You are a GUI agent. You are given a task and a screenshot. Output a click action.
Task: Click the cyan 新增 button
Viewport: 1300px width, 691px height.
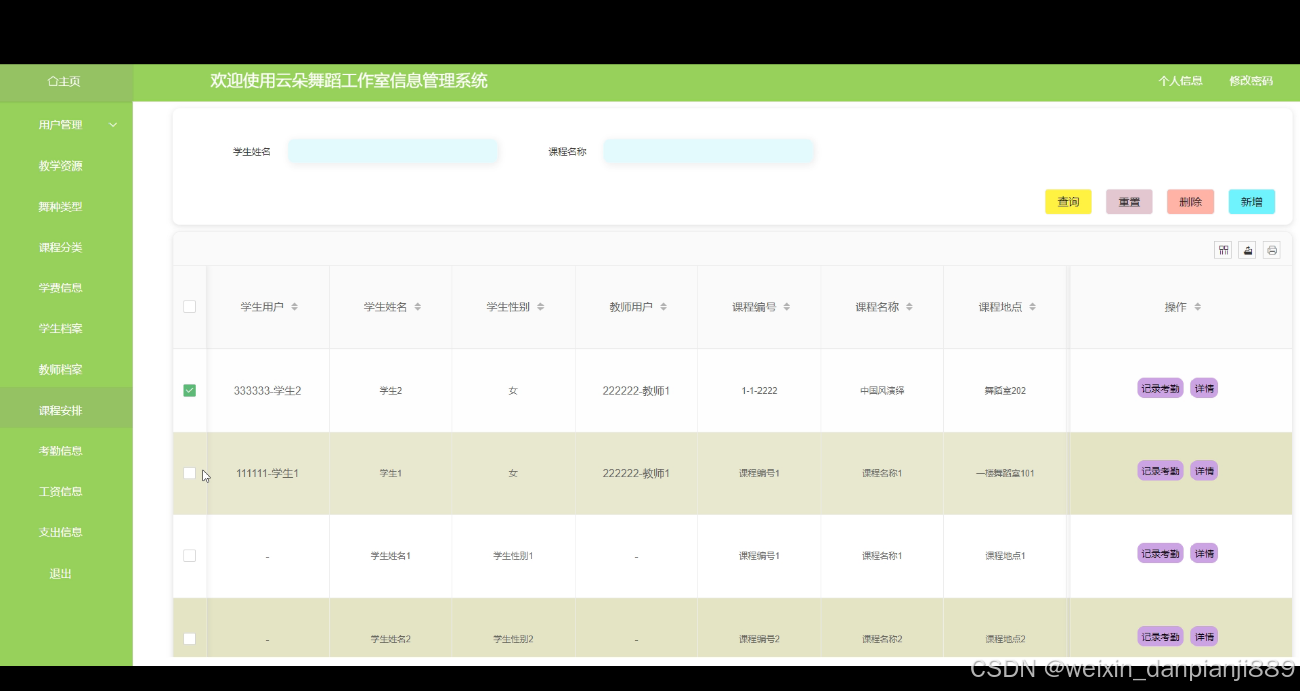[x=1251, y=202]
